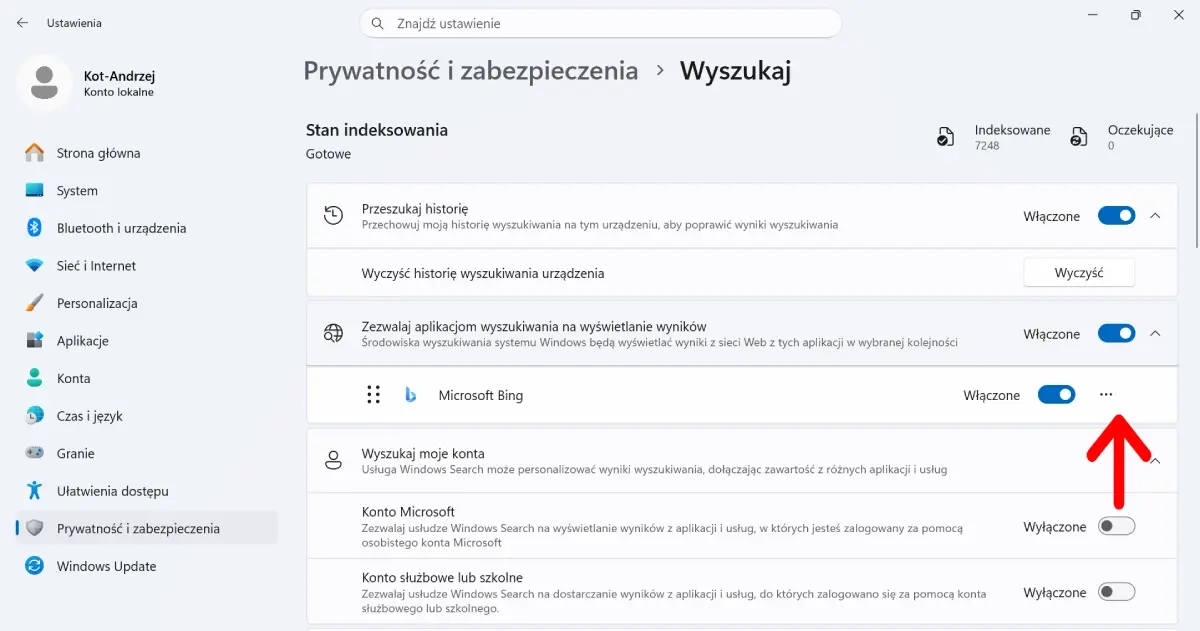Click the Granie controller icon

[35, 453]
